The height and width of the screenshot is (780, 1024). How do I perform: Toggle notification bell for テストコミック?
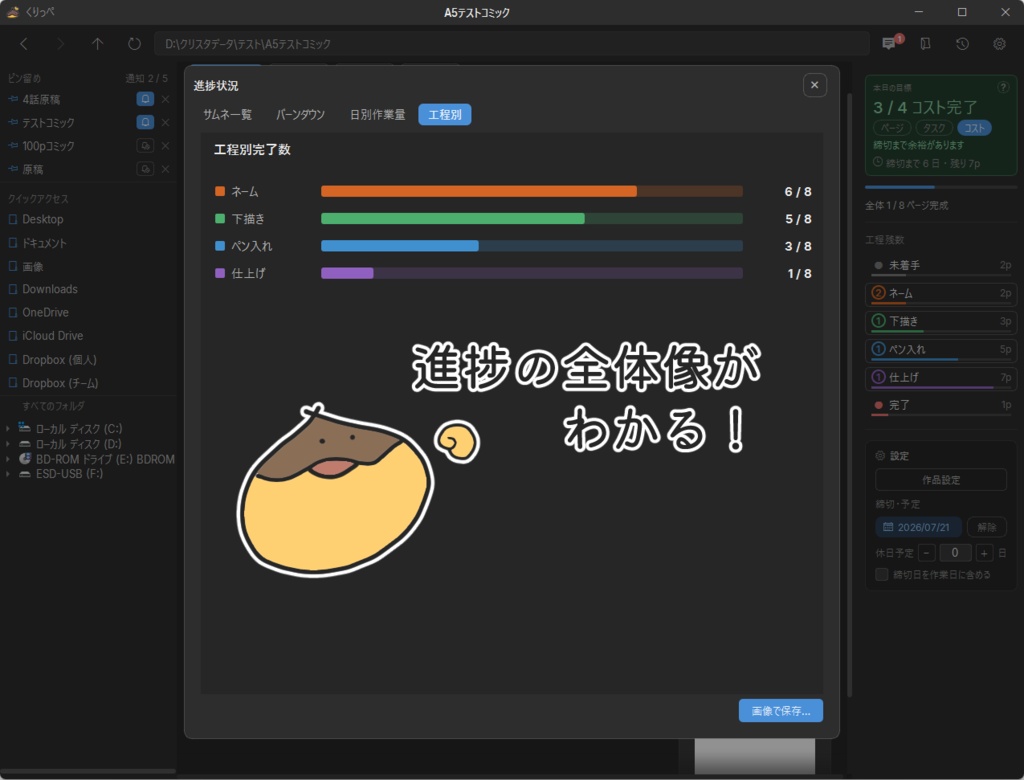[x=145, y=122]
